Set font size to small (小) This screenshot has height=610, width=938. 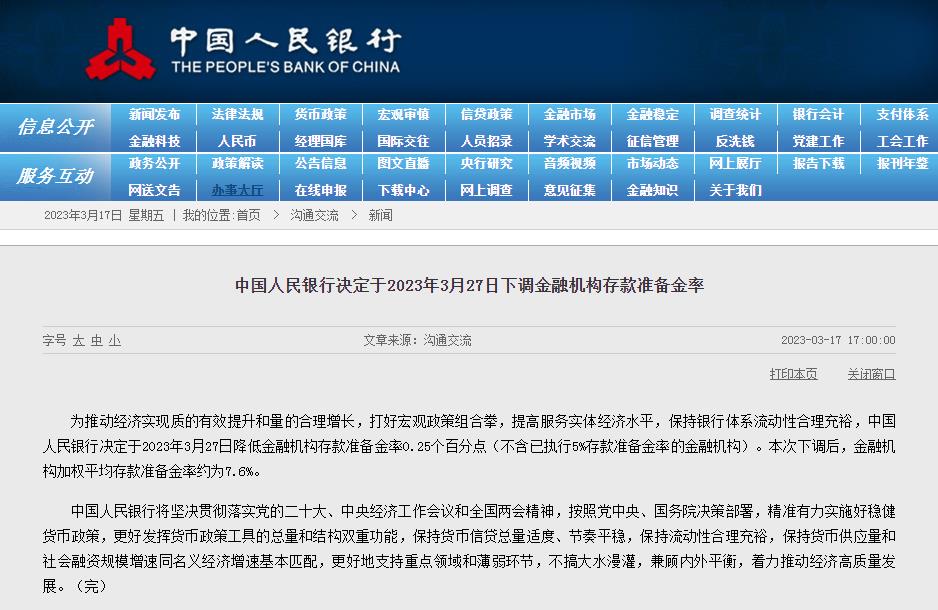[115, 340]
